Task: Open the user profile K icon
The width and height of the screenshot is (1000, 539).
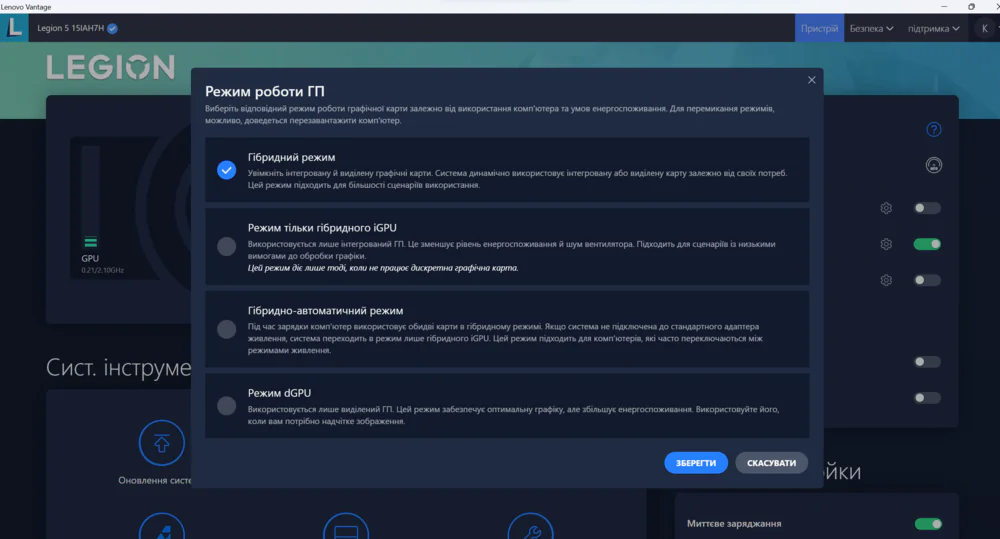Action: [x=984, y=28]
